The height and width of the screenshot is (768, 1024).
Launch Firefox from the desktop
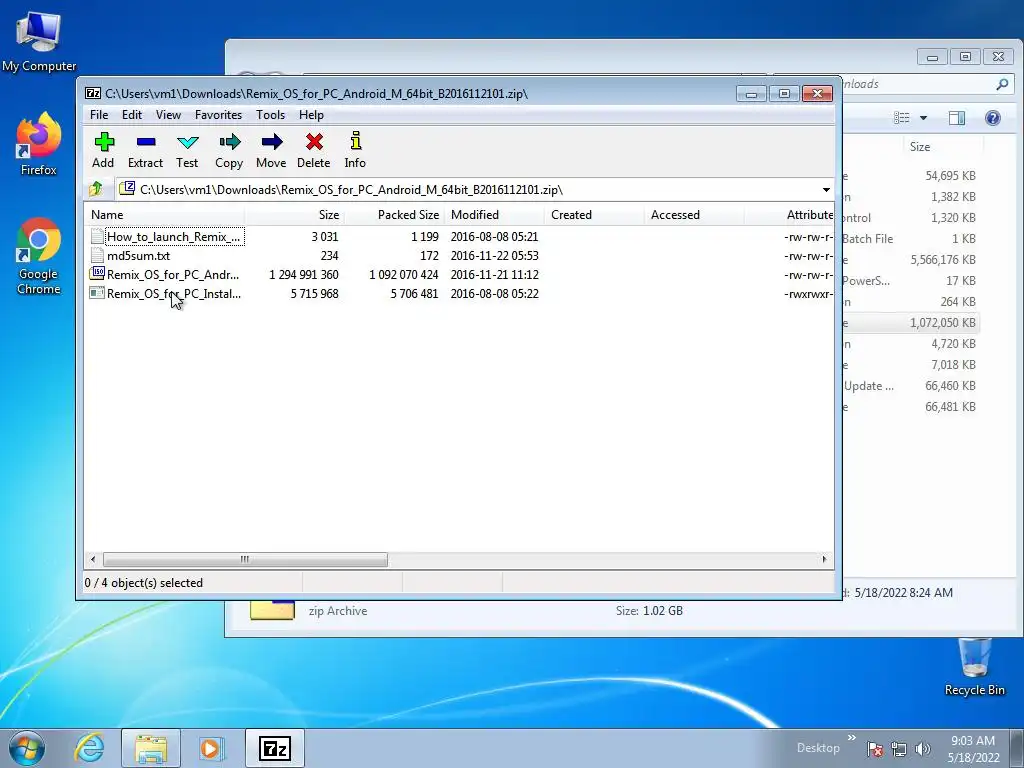point(39,144)
